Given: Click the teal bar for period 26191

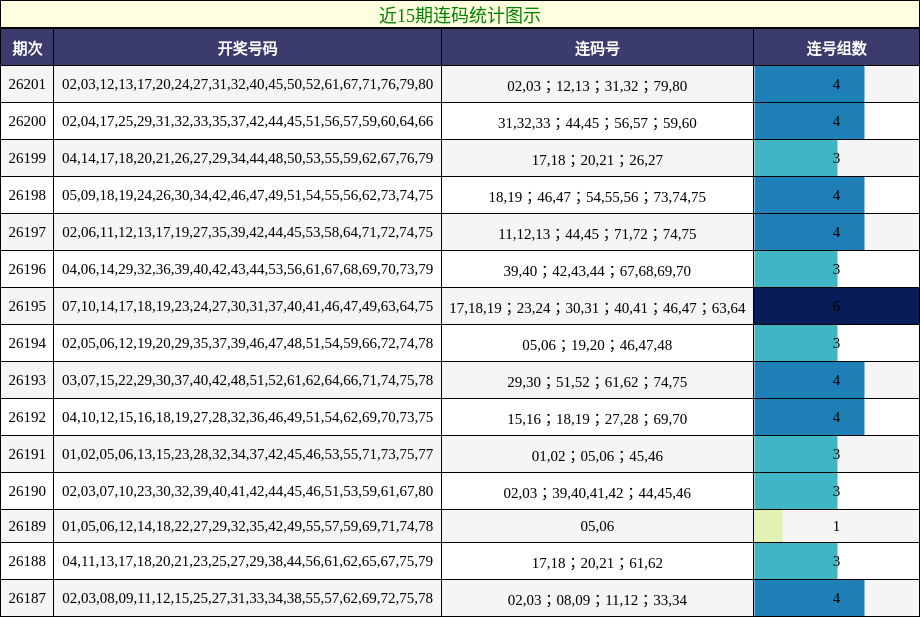Looking at the screenshot, I should pos(796,454).
